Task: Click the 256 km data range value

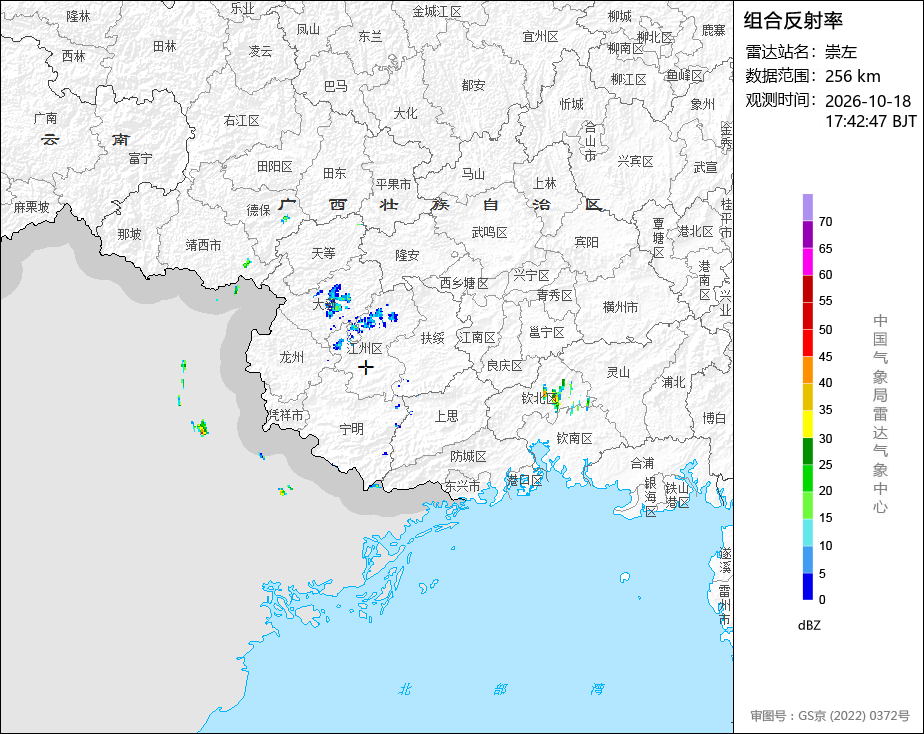Action: pyautogui.click(x=853, y=76)
